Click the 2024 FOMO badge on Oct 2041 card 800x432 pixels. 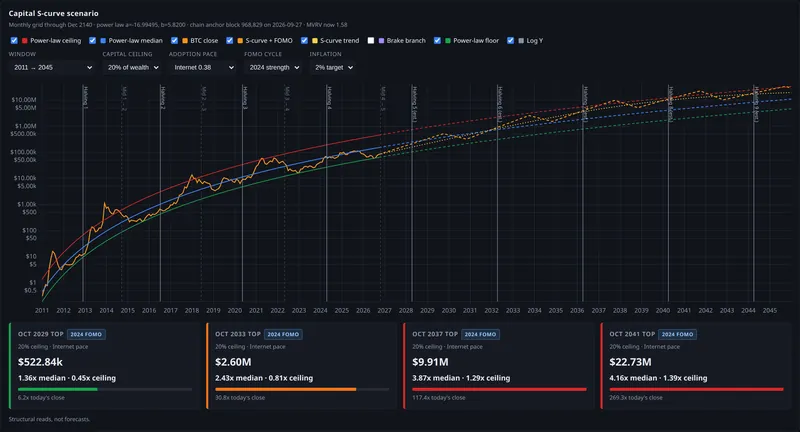[678, 335]
